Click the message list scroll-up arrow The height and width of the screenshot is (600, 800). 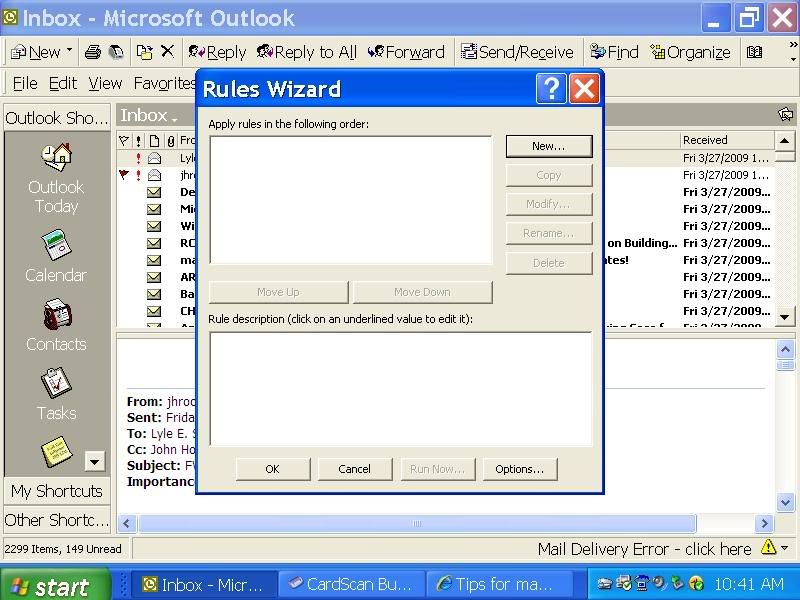pyautogui.click(x=785, y=141)
